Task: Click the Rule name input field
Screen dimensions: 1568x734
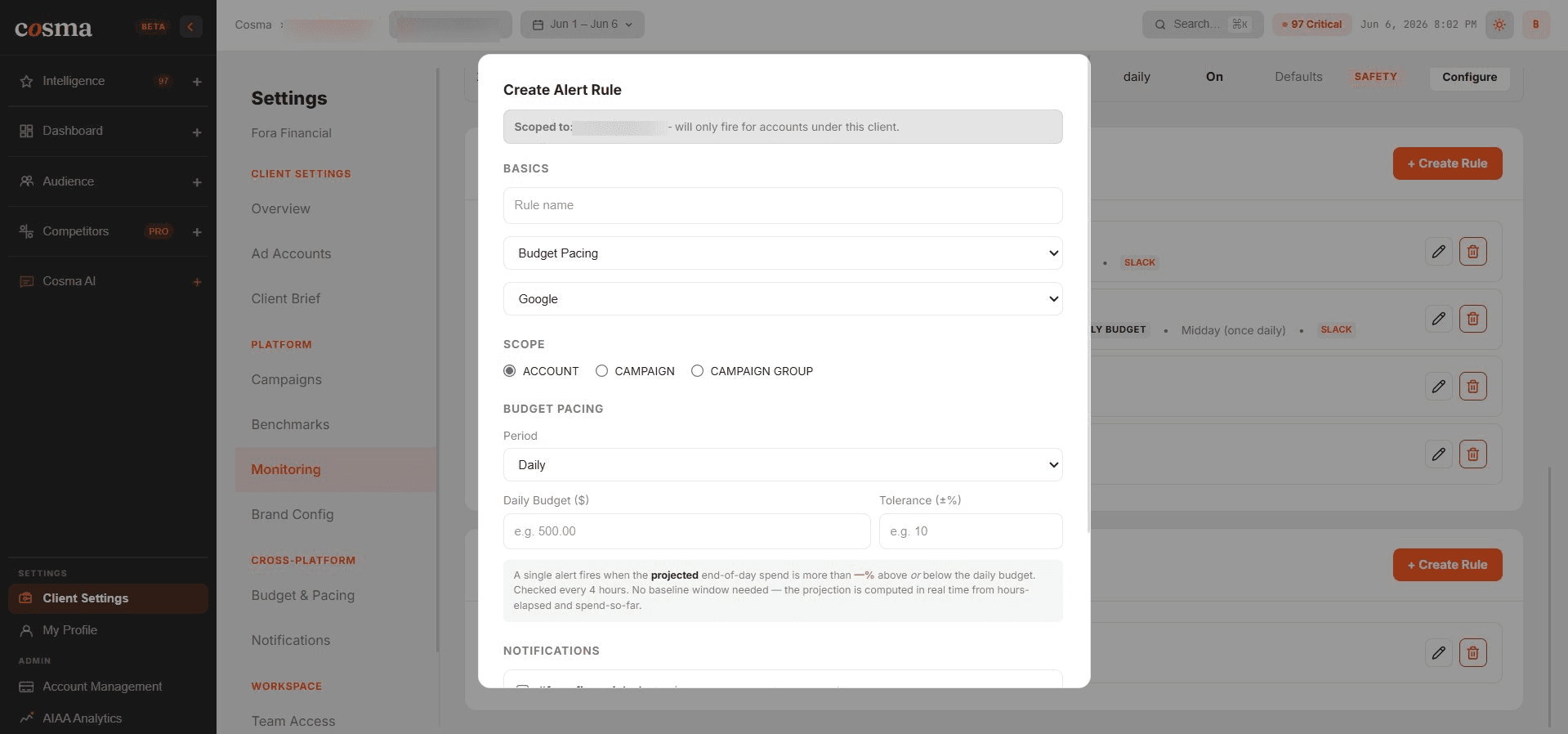Action: (x=783, y=205)
